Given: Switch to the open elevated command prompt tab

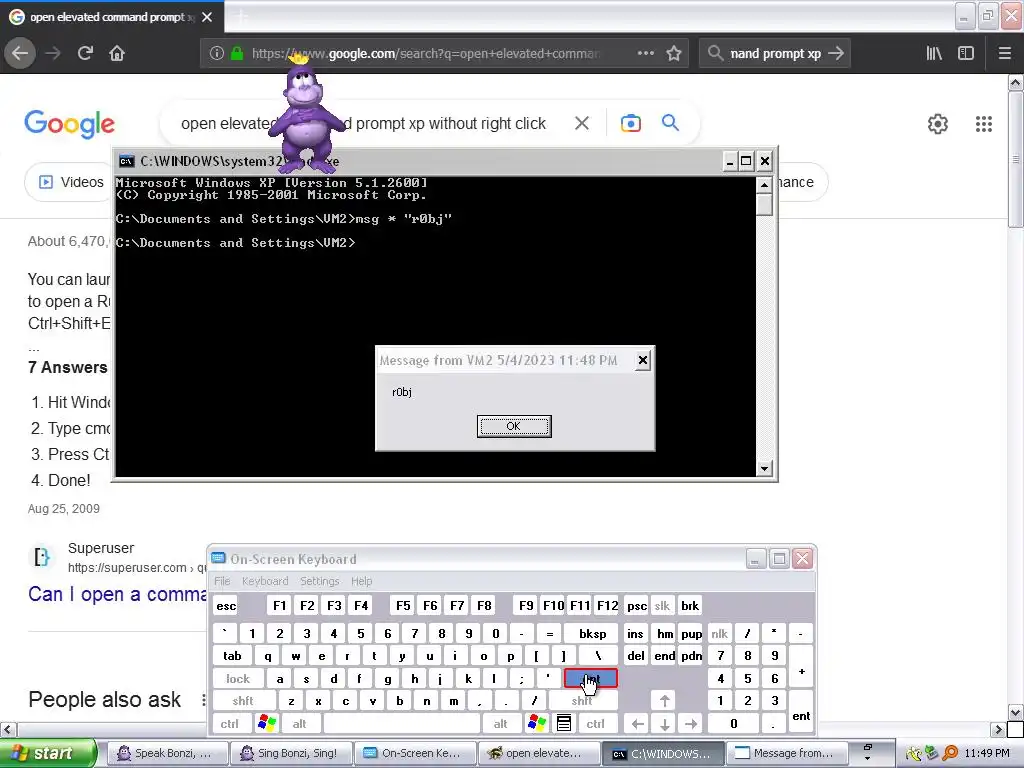Looking at the screenshot, I should coord(111,17).
